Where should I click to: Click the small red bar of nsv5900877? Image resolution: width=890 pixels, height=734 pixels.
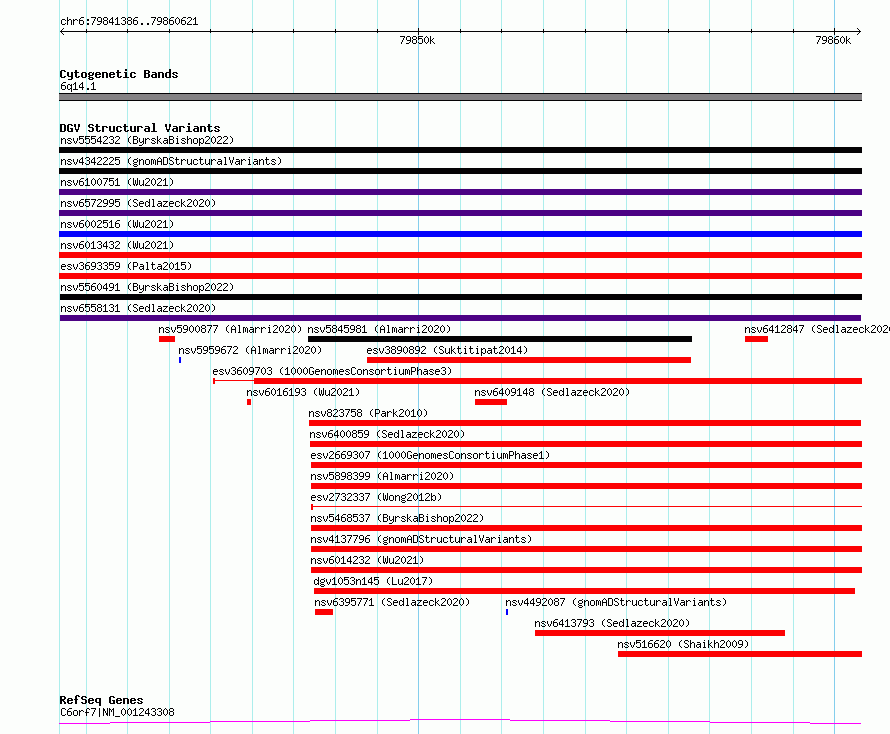click(167, 339)
